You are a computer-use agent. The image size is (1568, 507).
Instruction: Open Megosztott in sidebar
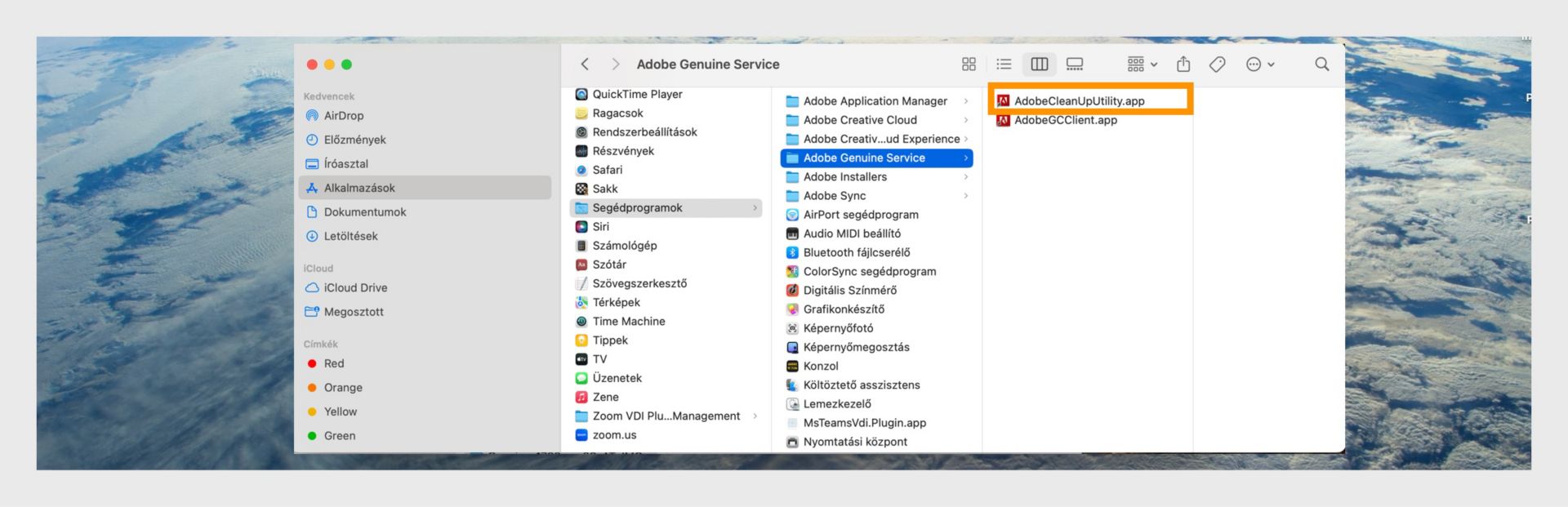tap(425, 312)
